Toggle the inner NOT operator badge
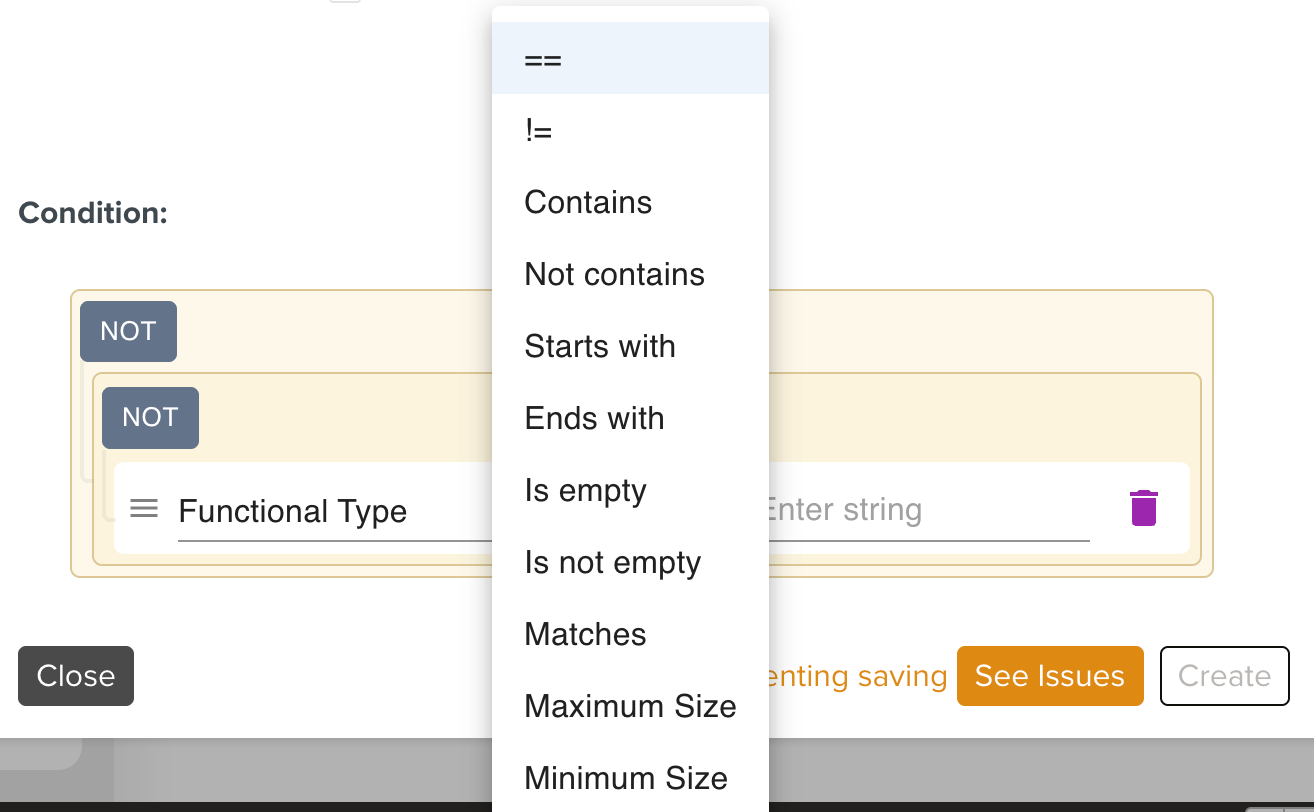The width and height of the screenshot is (1314, 812). click(x=150, y=418)
